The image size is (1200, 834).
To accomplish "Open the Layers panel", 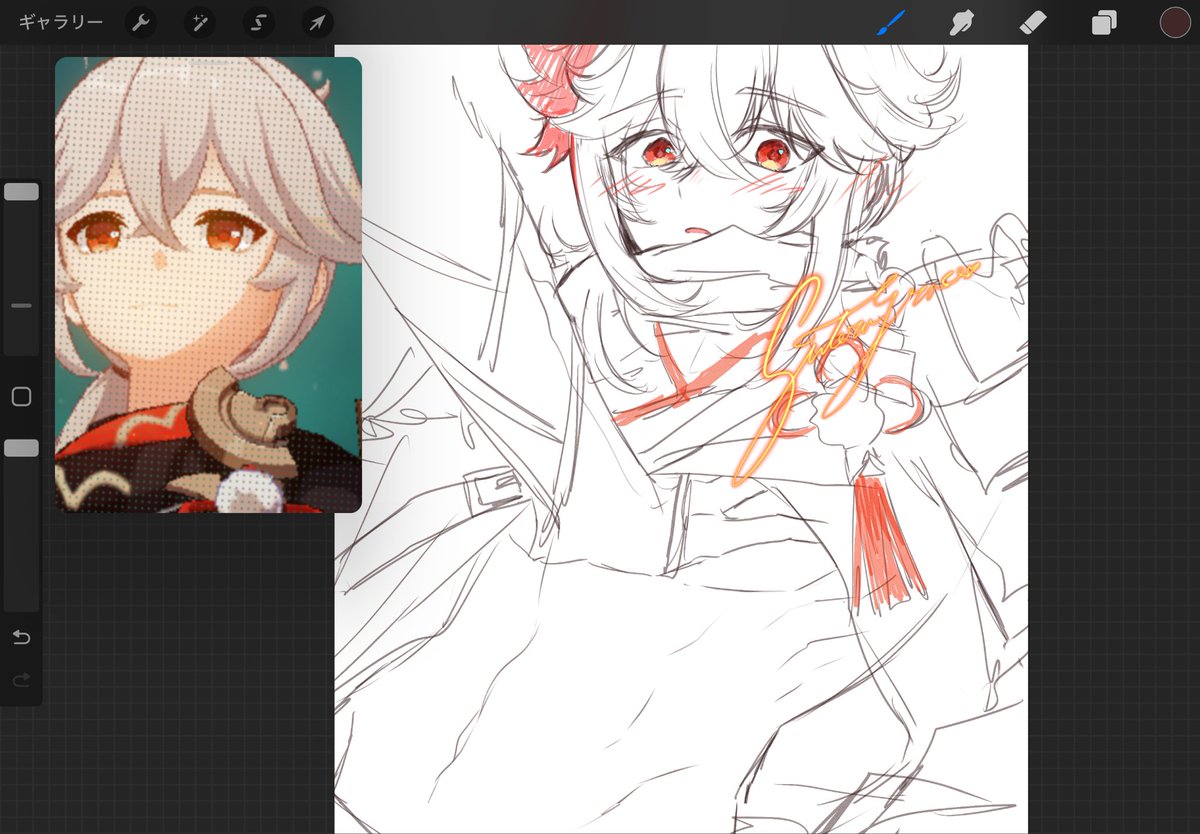I will coord(1104,22).
